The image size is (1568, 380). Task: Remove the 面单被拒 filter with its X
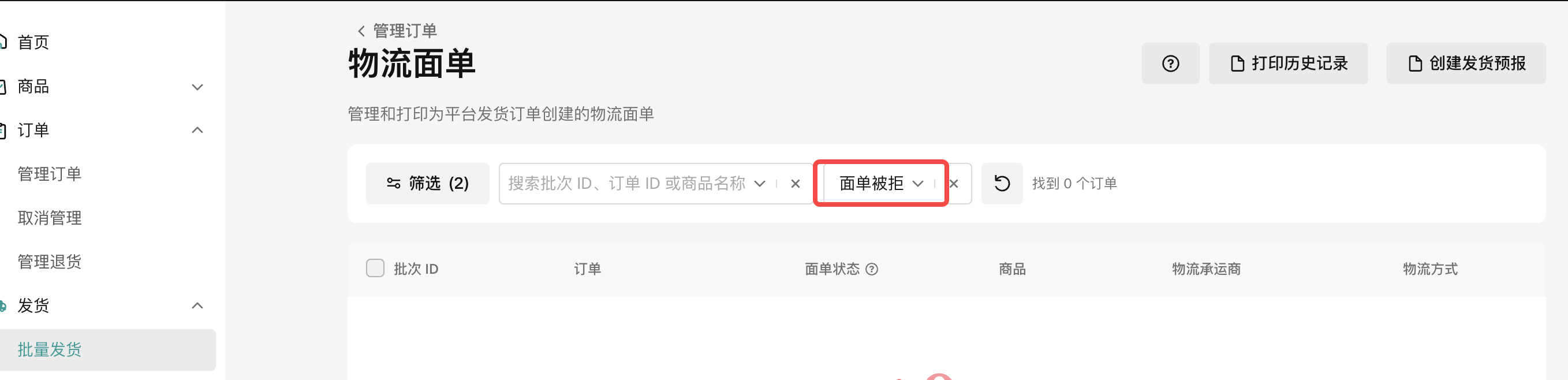point(954,183)
